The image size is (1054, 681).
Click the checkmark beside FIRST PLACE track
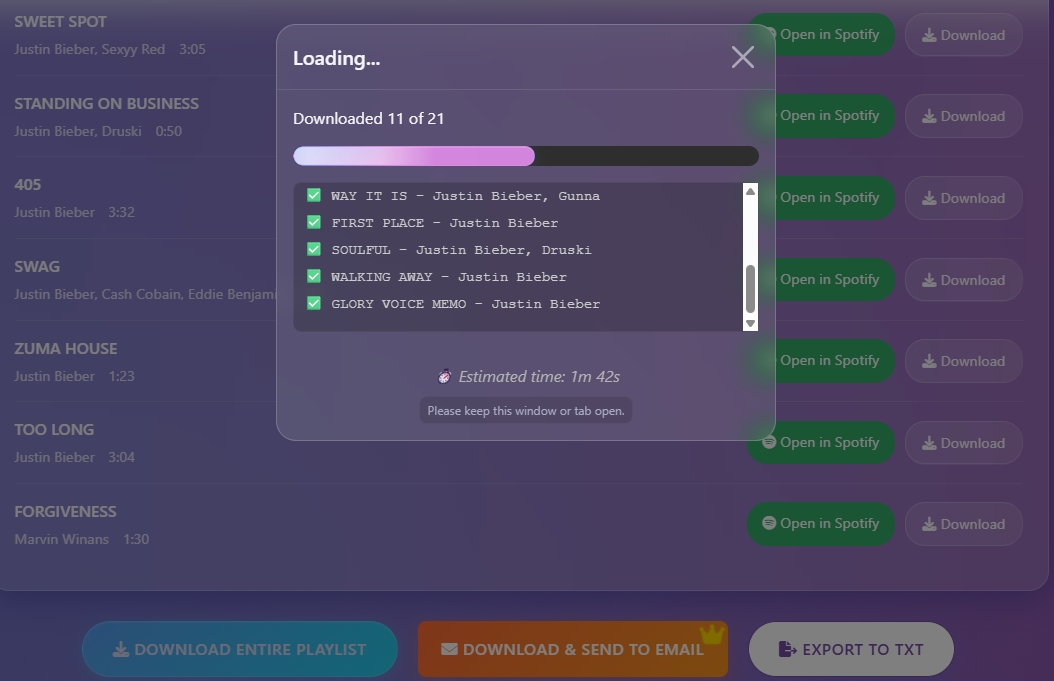pyautogui.click(x=314, y=222)
